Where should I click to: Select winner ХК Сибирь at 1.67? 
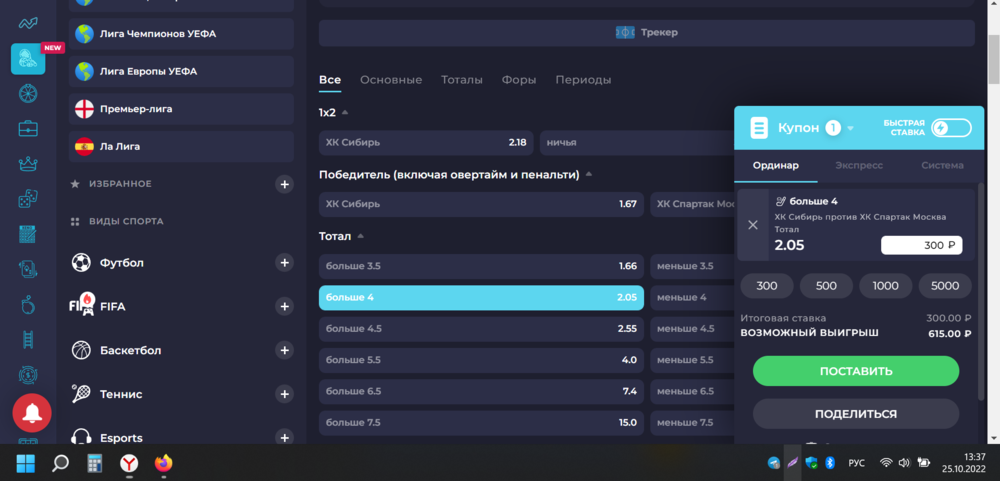click(482, 204)
